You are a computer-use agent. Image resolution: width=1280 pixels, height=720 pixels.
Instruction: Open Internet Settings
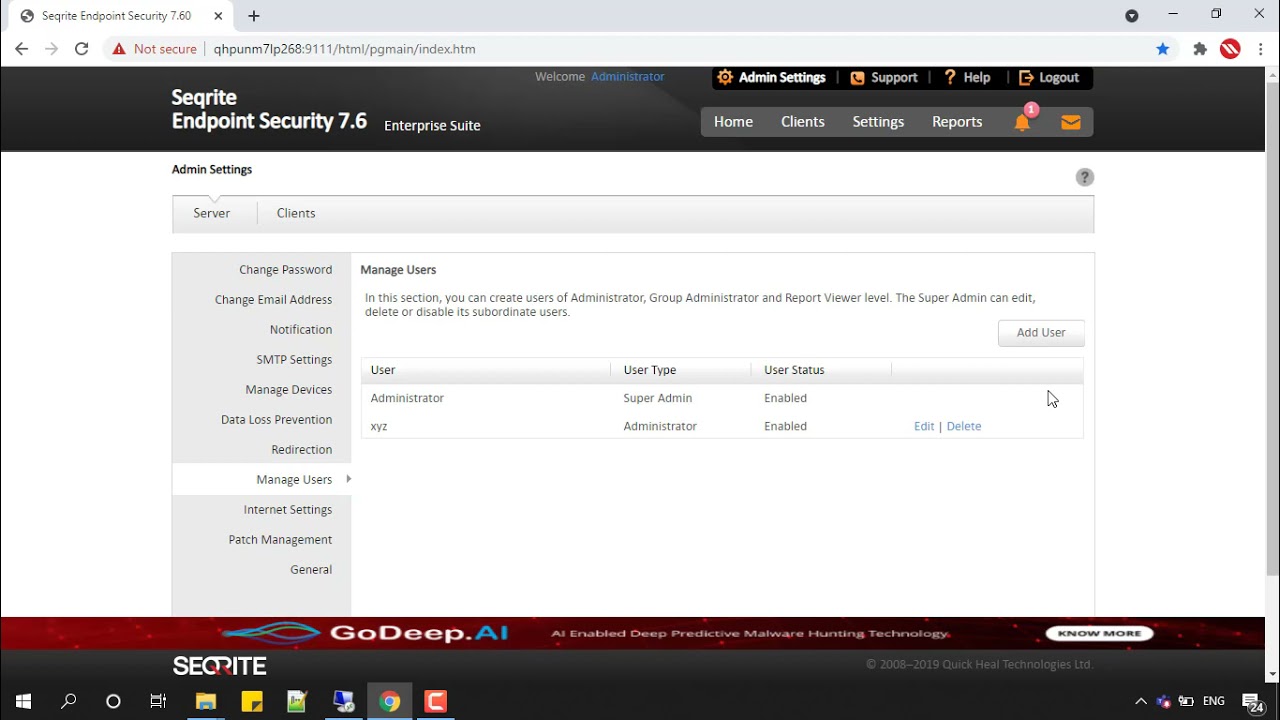coord(288,509)
